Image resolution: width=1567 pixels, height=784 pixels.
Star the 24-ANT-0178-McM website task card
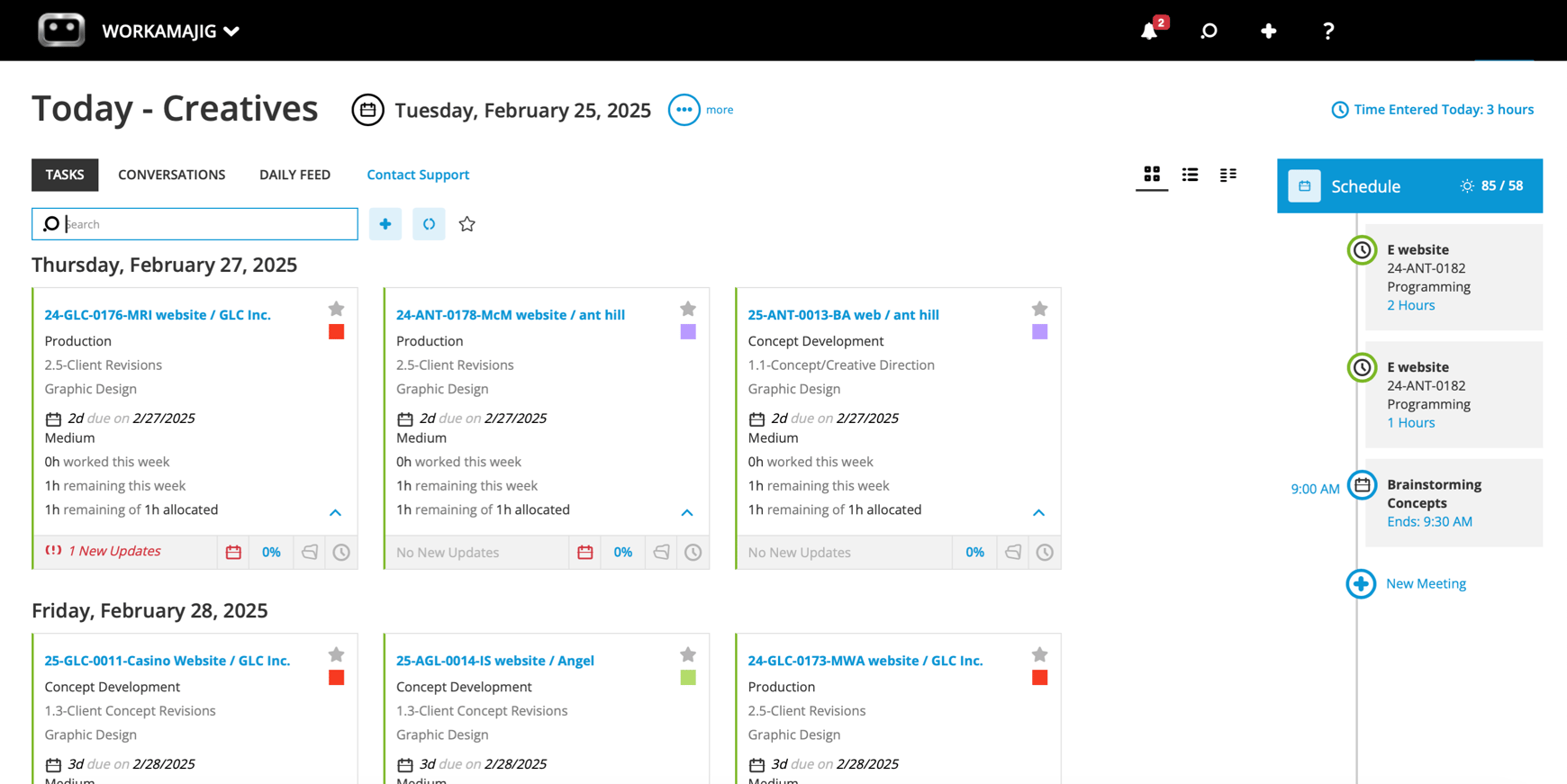[x=688, y=309]
